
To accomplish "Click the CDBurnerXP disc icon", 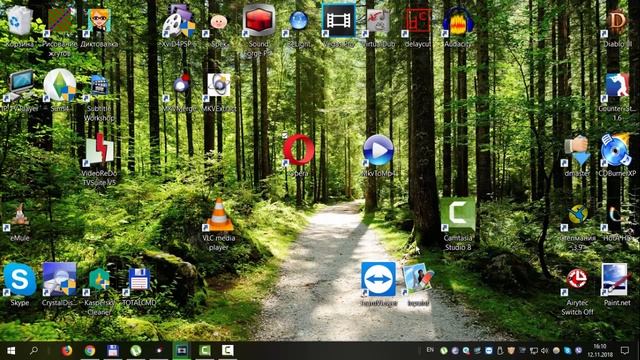I will pyautogui.click(x=617, y=150).
